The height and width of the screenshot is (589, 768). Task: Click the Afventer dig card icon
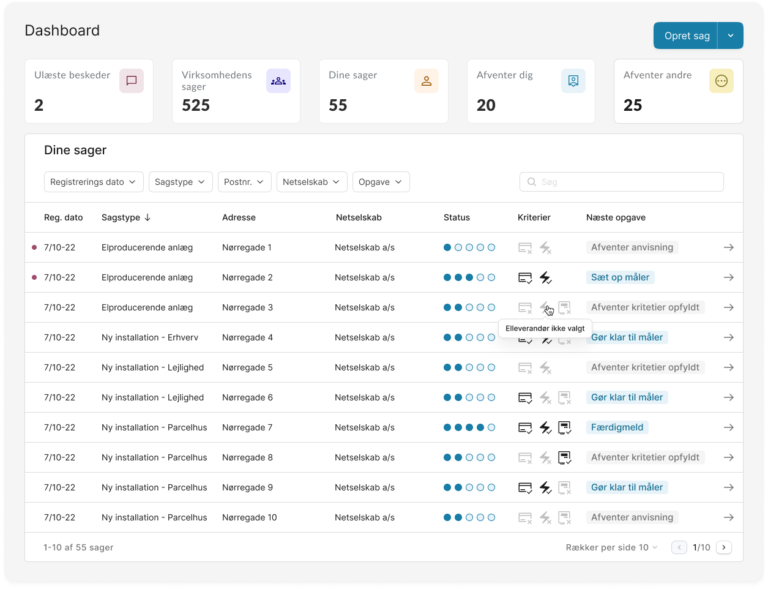[573, 81]
